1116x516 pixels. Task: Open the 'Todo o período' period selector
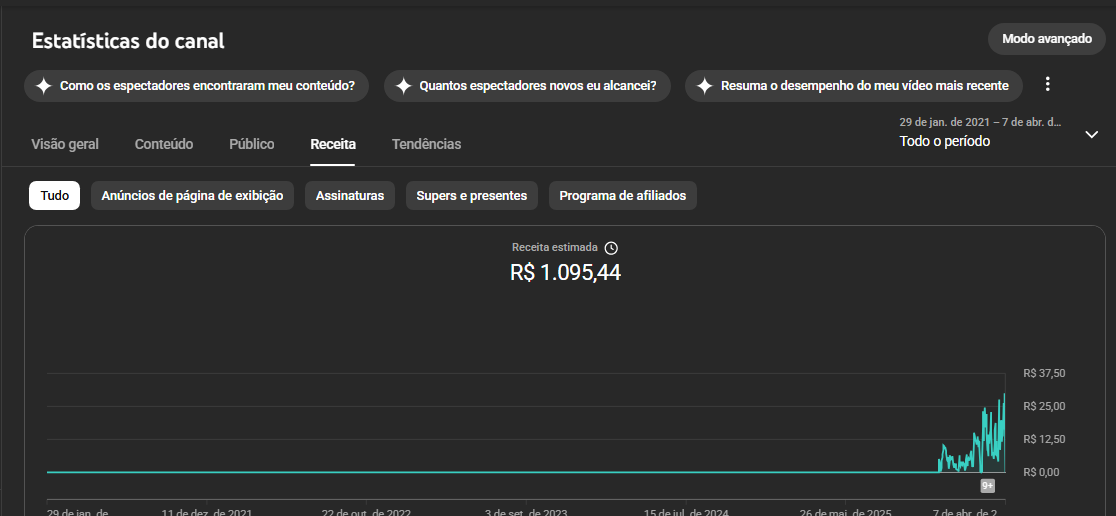[x=944, y=141]
